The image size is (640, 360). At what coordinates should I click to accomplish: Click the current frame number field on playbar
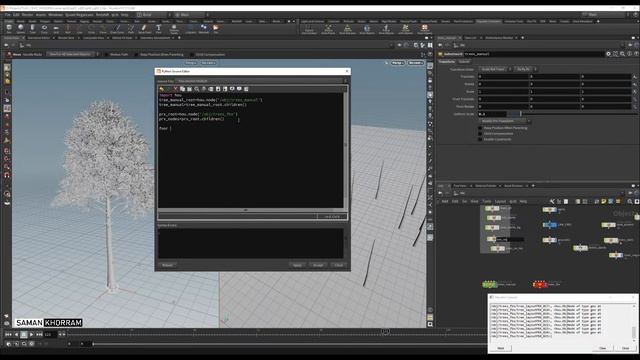49,334
